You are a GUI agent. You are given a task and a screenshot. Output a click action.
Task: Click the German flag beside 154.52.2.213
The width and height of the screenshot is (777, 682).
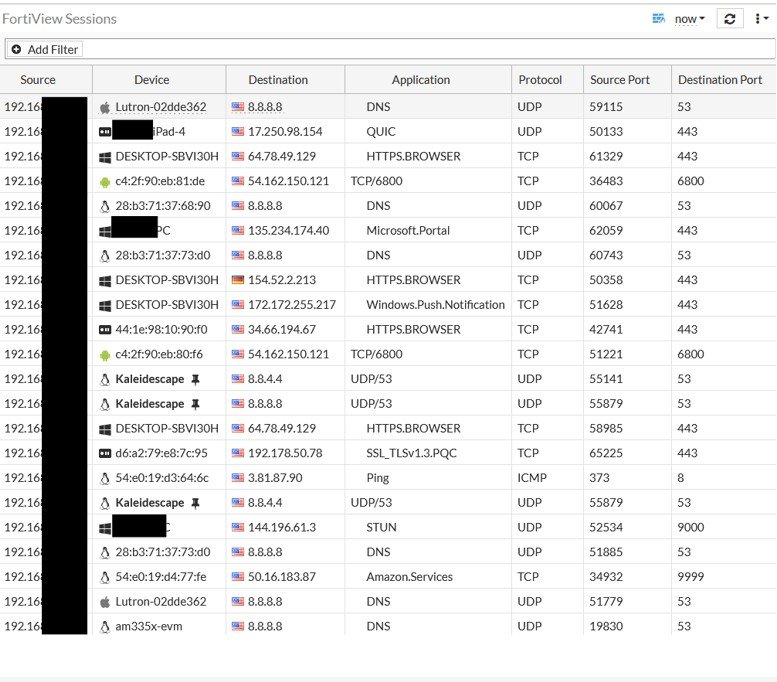click(x=238, y=280)
